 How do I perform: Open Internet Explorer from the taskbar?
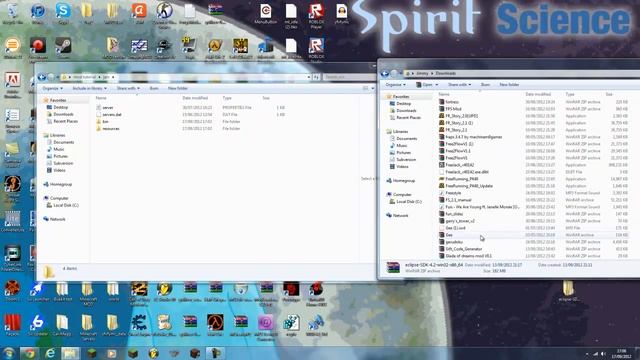(50, 353)
